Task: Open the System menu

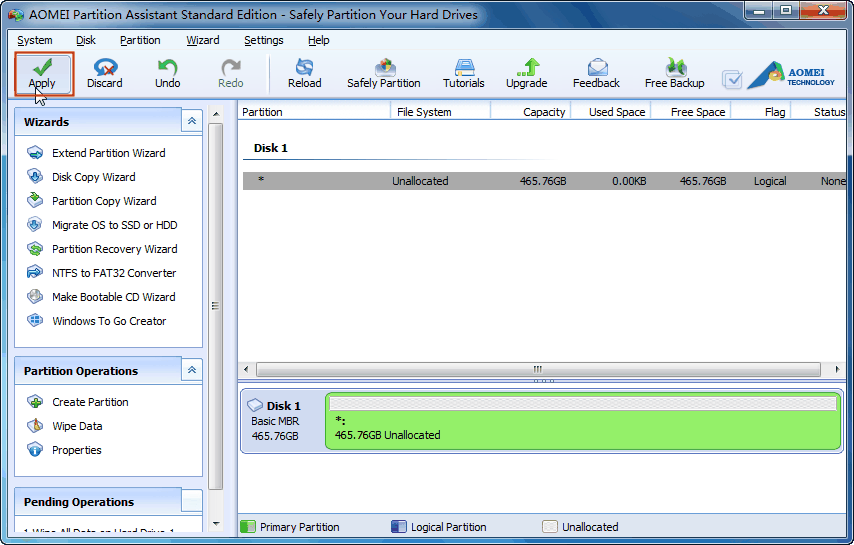Action: tap(35, 40)
